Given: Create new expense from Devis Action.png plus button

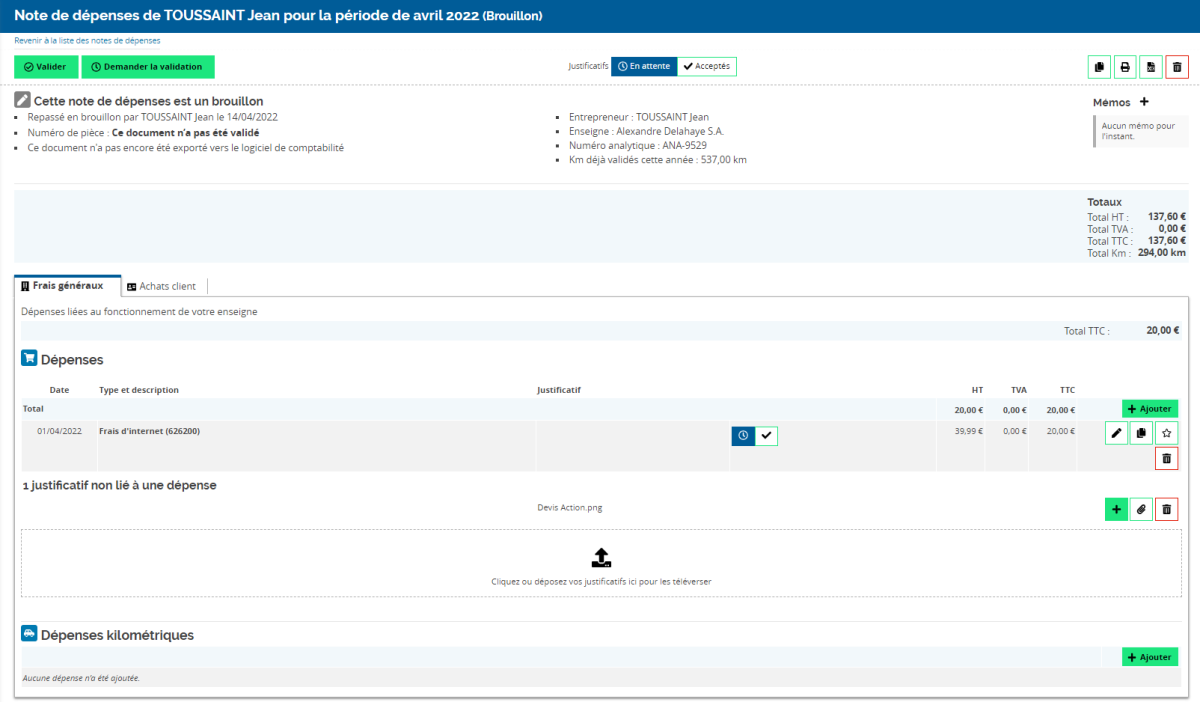Looking at the screenshot, I should click(1115, 509).
